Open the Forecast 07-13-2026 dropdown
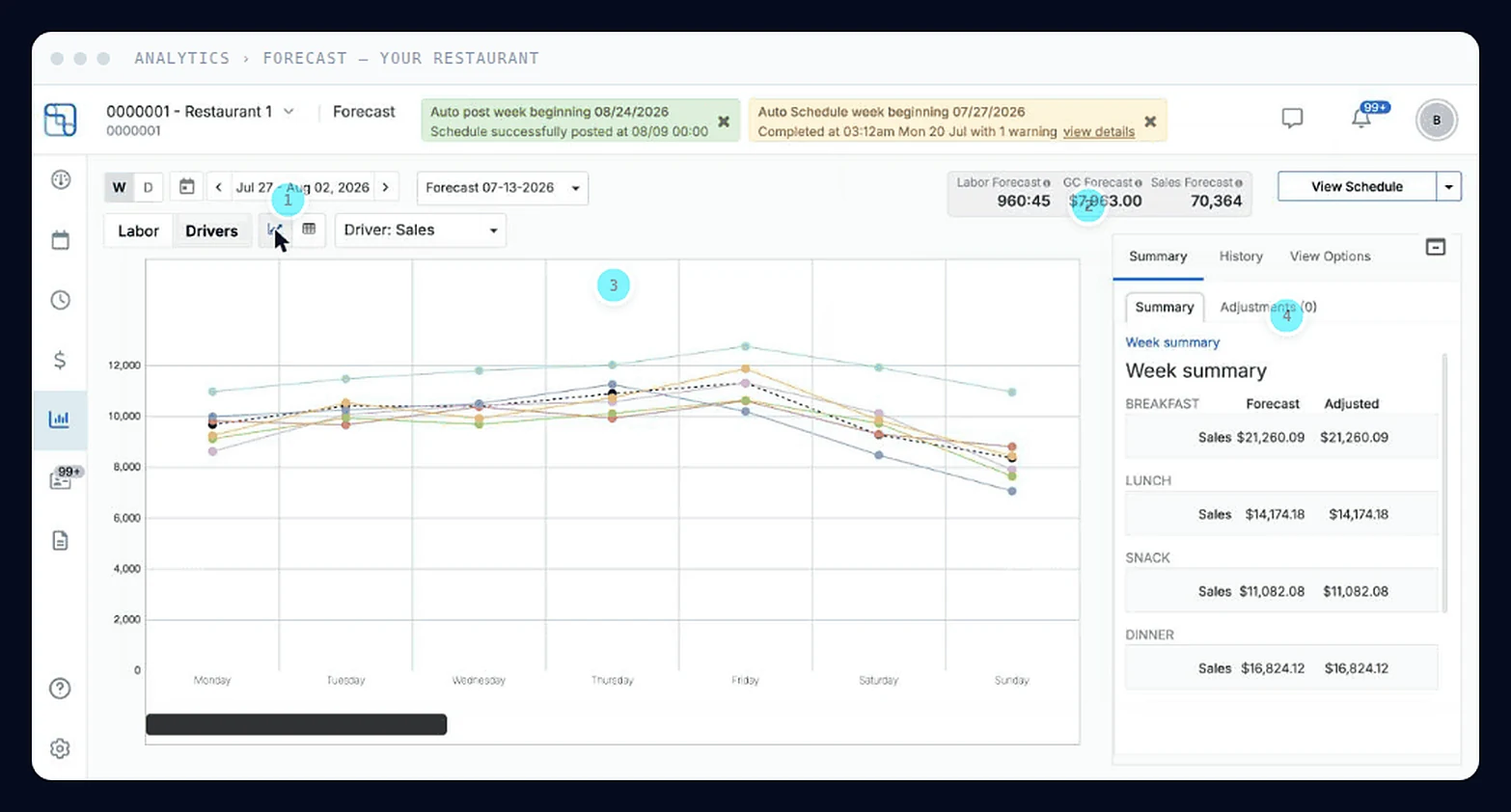Viewport: 1511px width, 812px height. (x=503, y=188)
